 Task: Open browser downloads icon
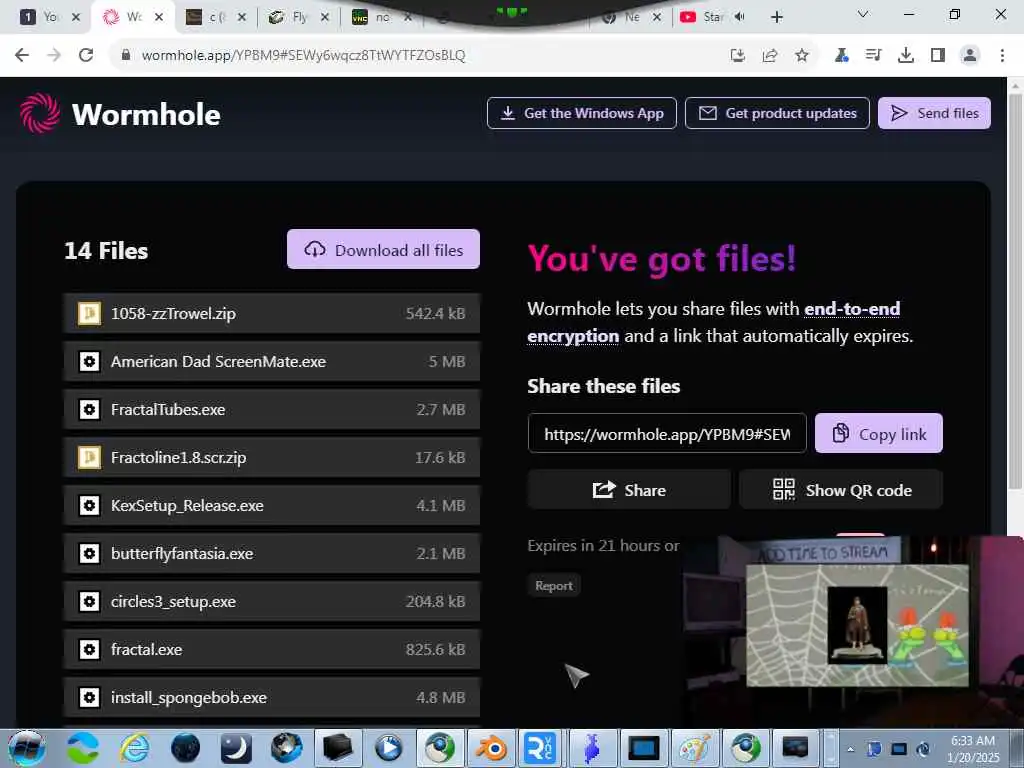click(x=906, y=56)
